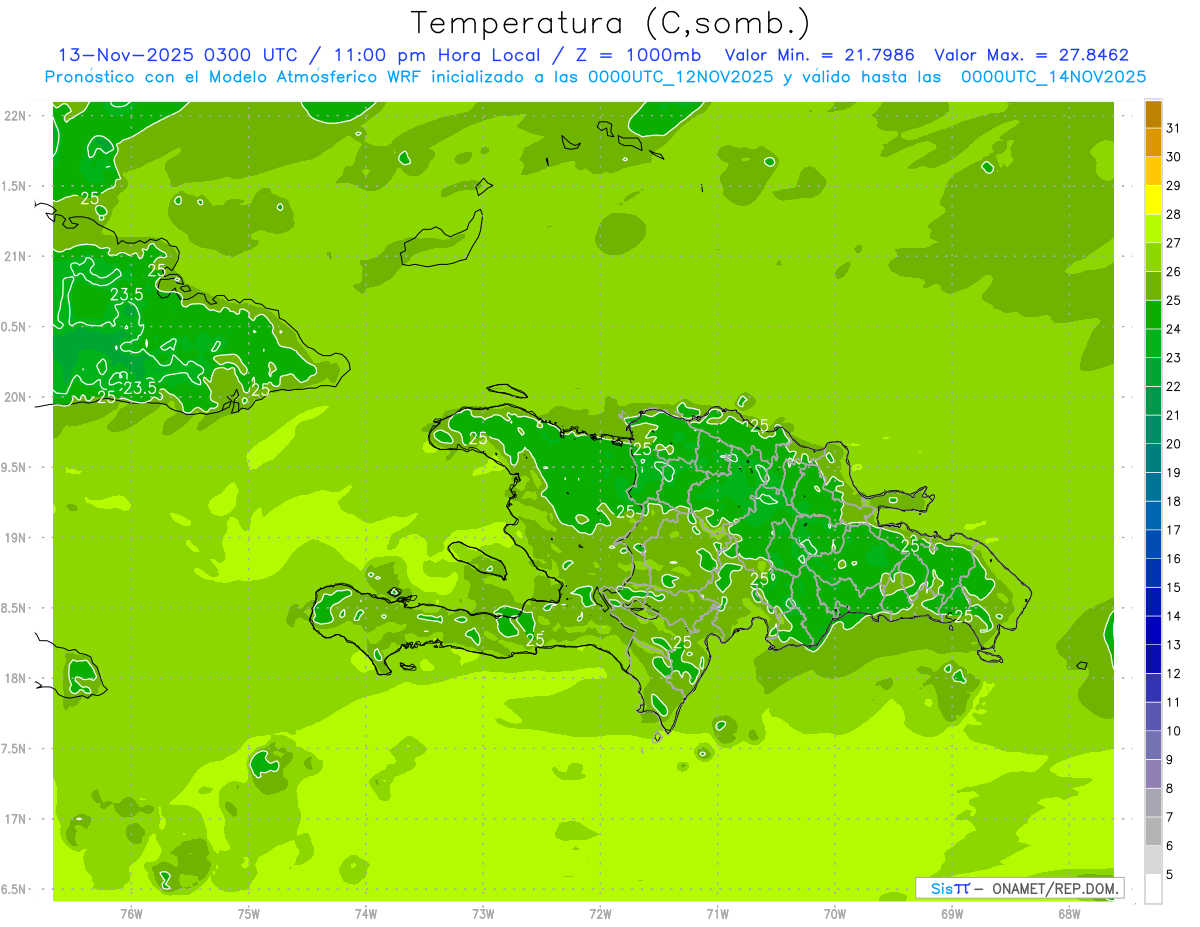The image size is (1200, 927).
Task: Click the color scale label '20'
Action: pyautogui.click(x=1174, y=444)
